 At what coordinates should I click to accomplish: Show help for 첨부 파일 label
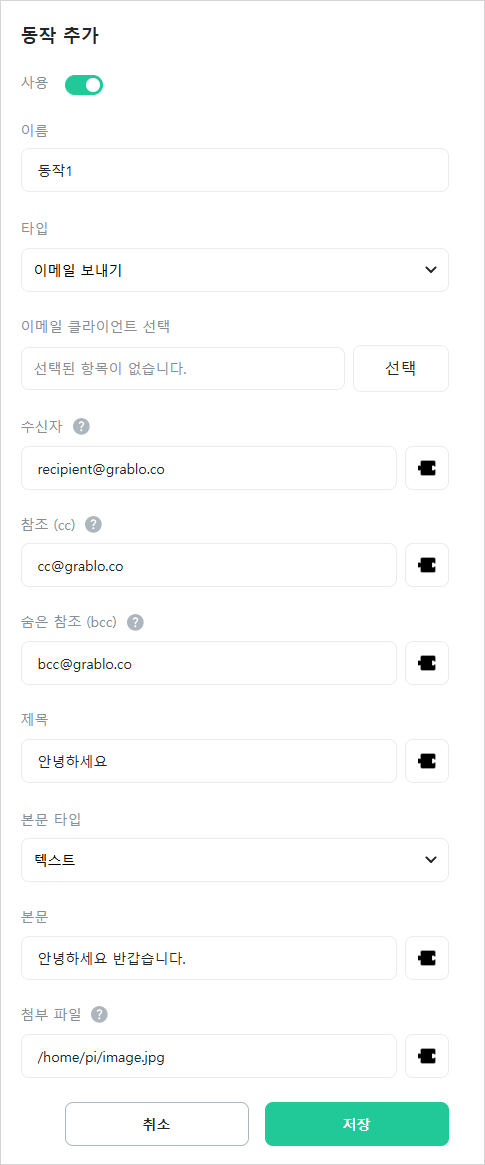point(100,1015)
